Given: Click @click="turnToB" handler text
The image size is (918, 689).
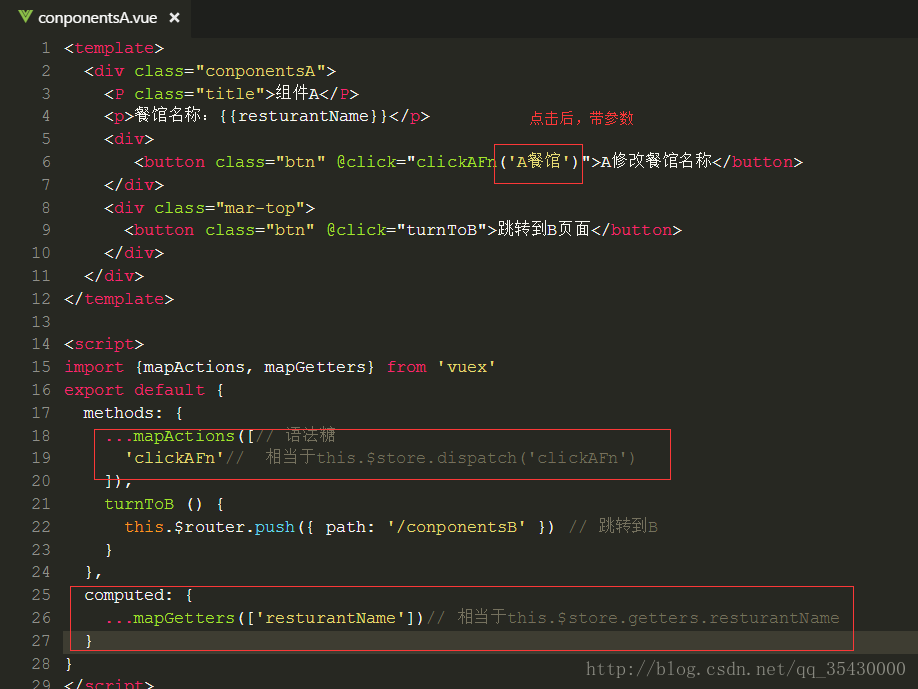Looking at the screenshot, I should click(x=406, y=230).
